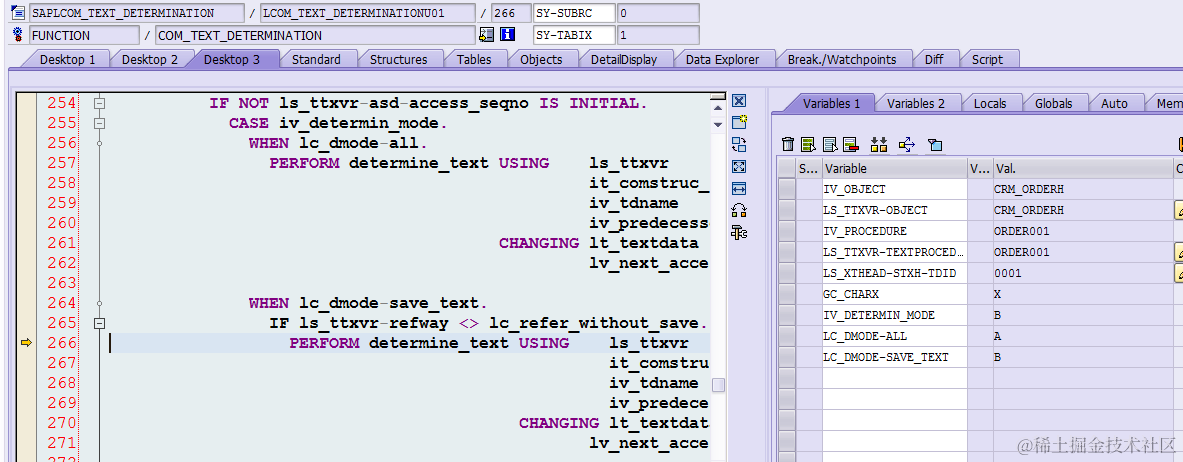The image size is (1183, 462).
Task: Switch to Desktop 1 tab
Action: [67, 59]
